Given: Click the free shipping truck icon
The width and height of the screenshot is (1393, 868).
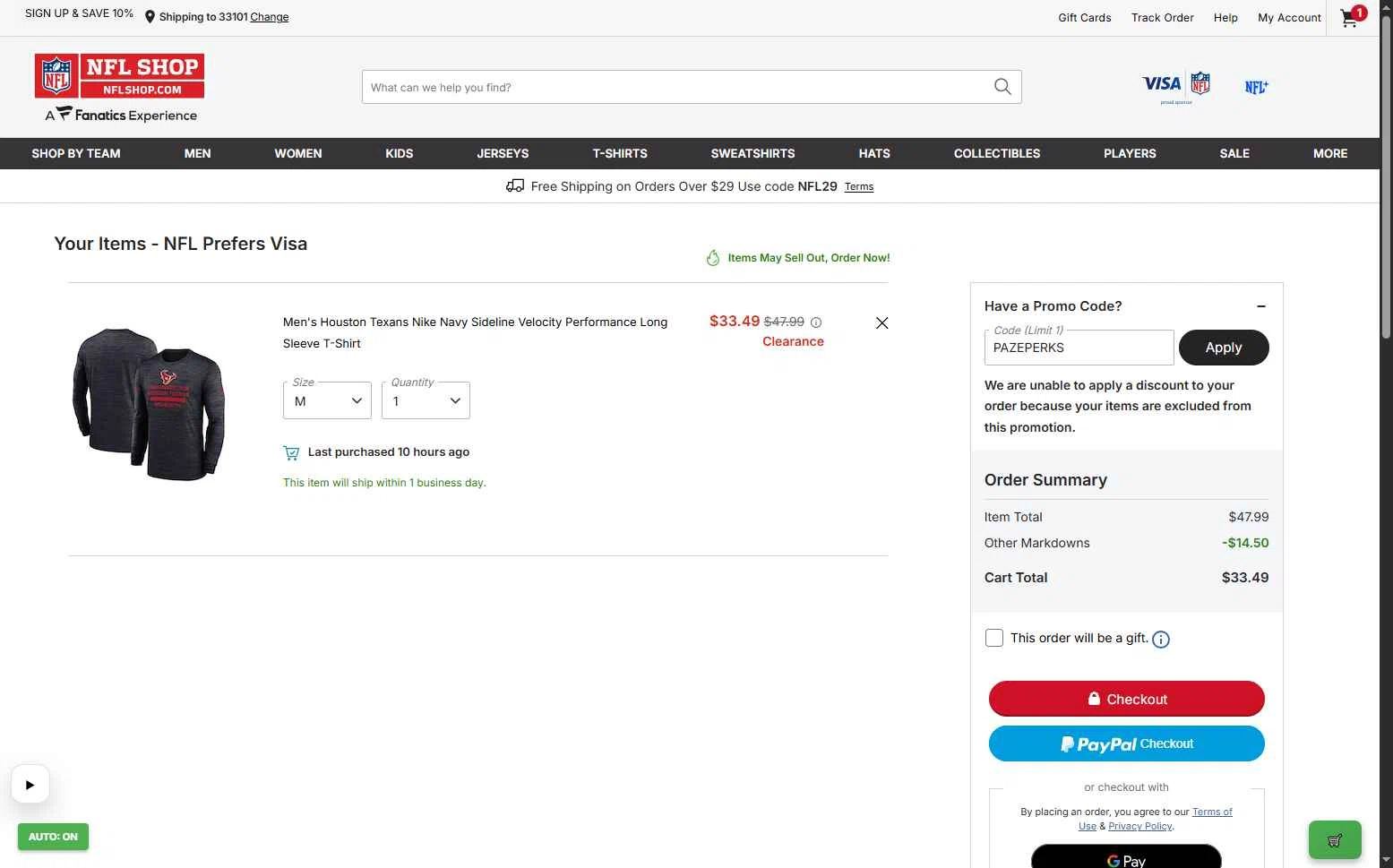Looking at the screenshot, I should point(515,186).
